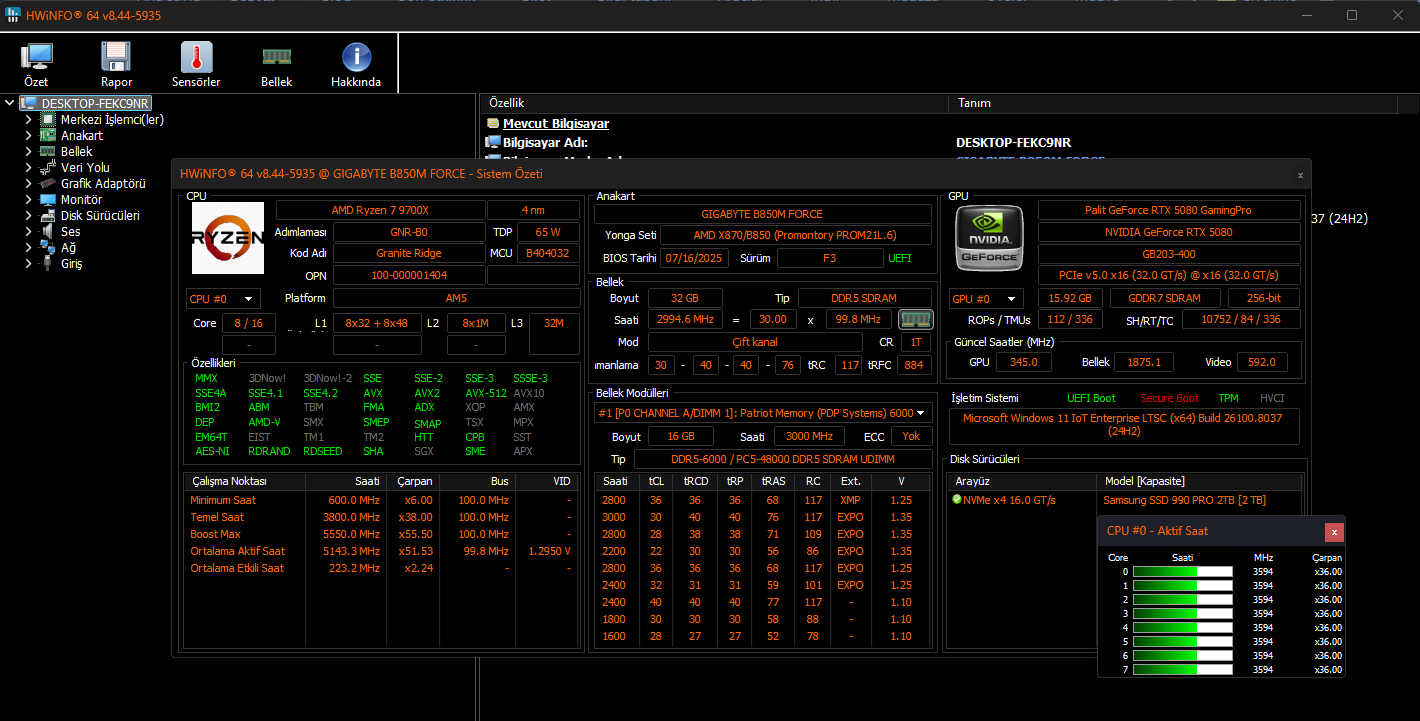Select the Veri Yolu bus icon
Image resolution: width=1420 pixels, height=721 pixels.
(48, 167)
